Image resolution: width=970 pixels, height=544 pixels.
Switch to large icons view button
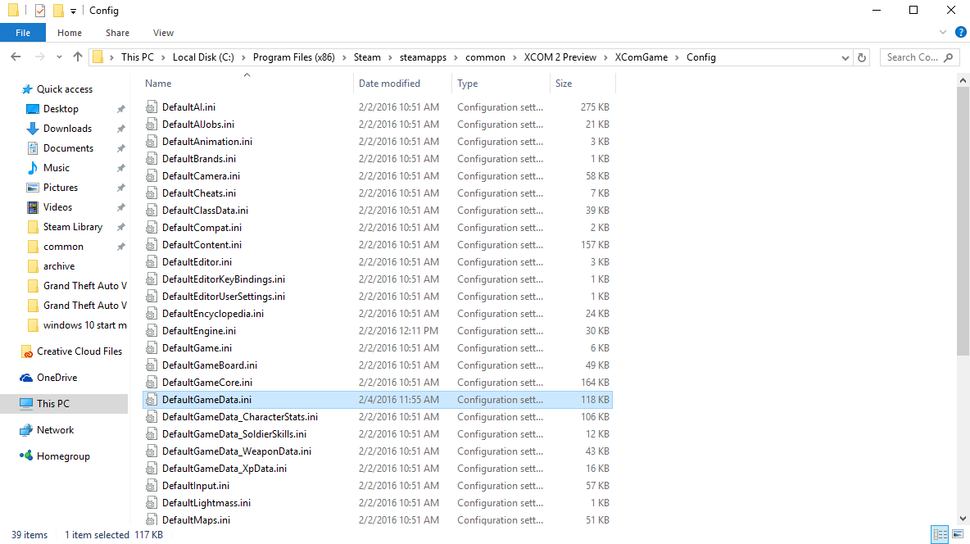tap(958, 534)
